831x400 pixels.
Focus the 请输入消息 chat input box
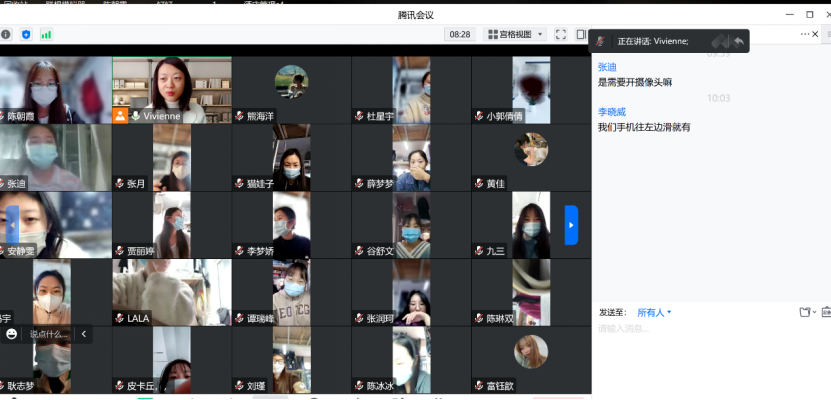[711, 360]
